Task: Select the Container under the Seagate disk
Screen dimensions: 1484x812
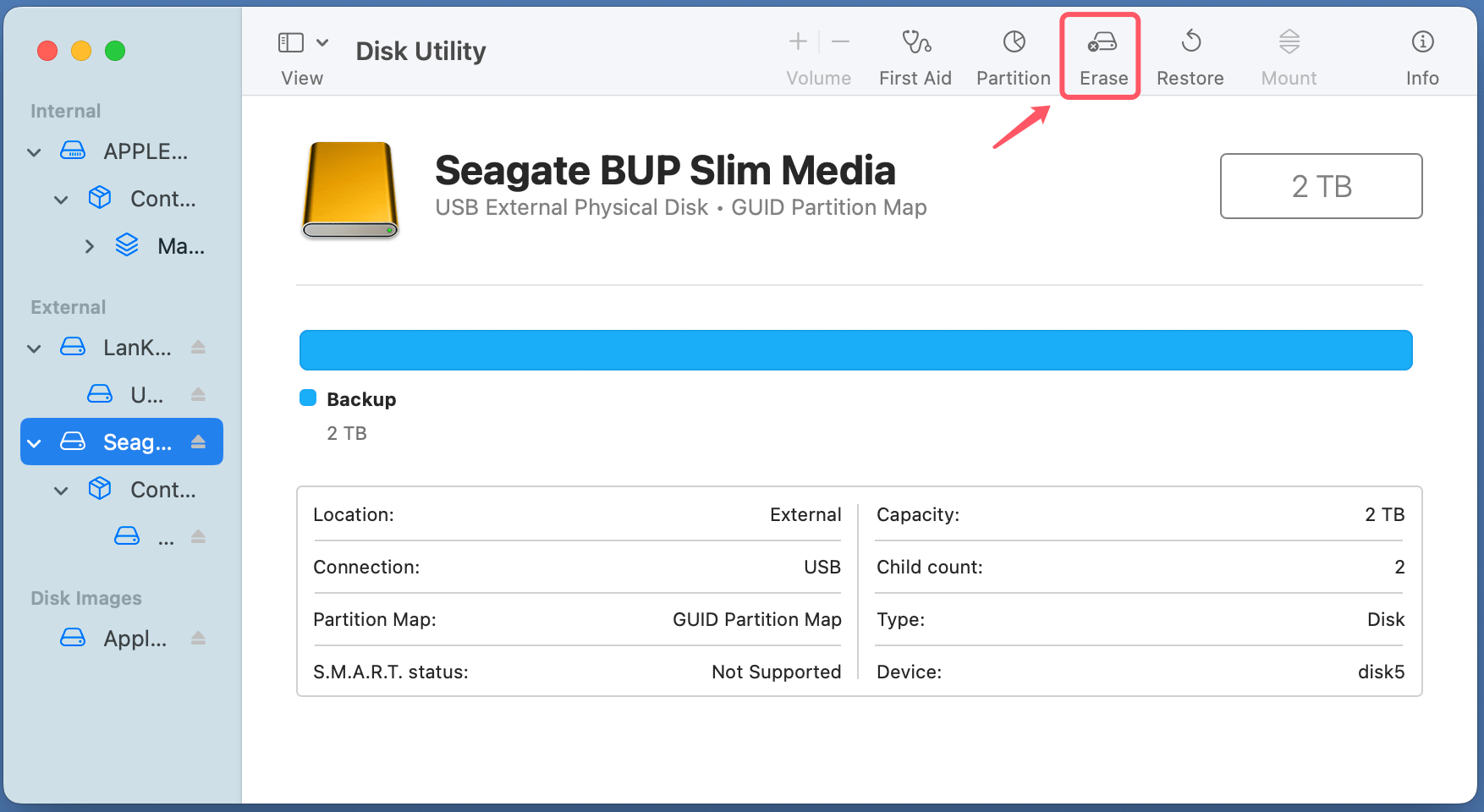Action: 162,489
